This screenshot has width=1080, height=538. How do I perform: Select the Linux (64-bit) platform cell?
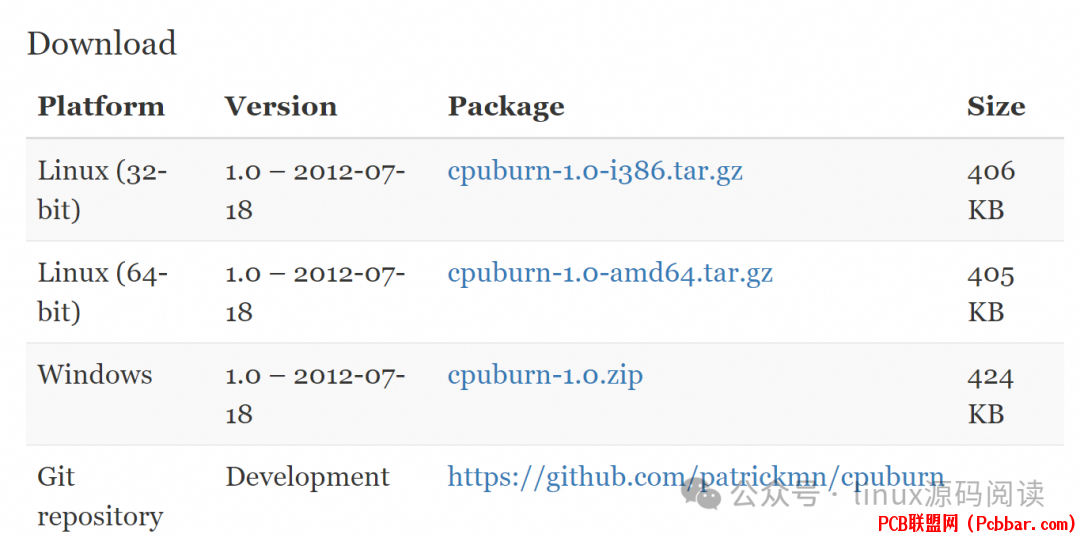coord(103,292)
